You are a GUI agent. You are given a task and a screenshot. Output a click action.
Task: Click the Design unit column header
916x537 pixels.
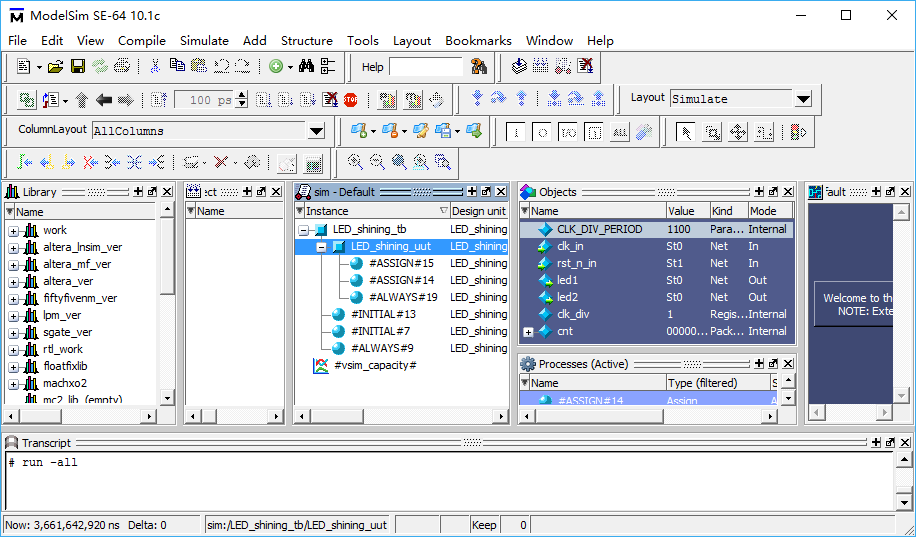479,211
